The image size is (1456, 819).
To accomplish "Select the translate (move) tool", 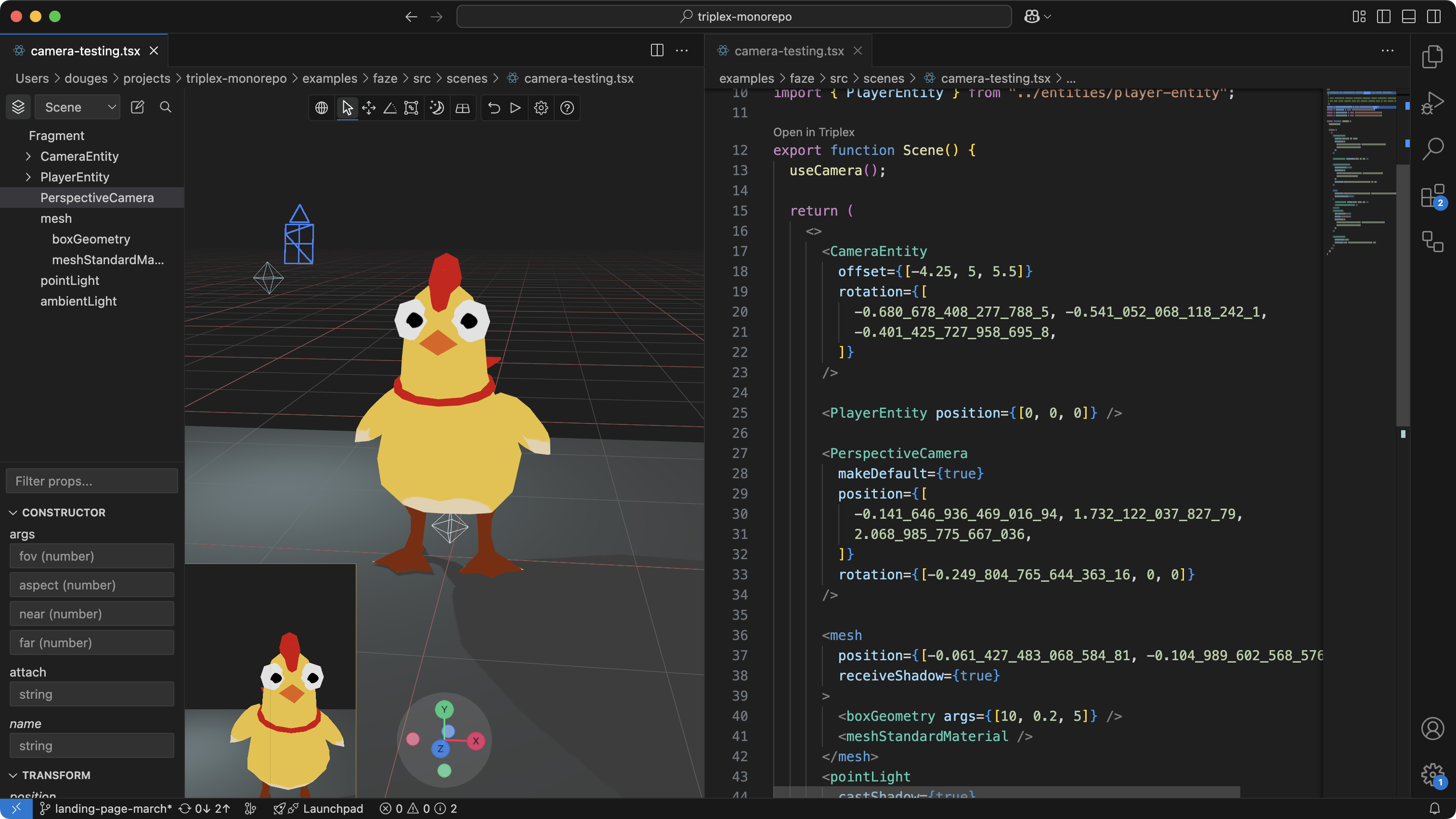I will point(368,107).
